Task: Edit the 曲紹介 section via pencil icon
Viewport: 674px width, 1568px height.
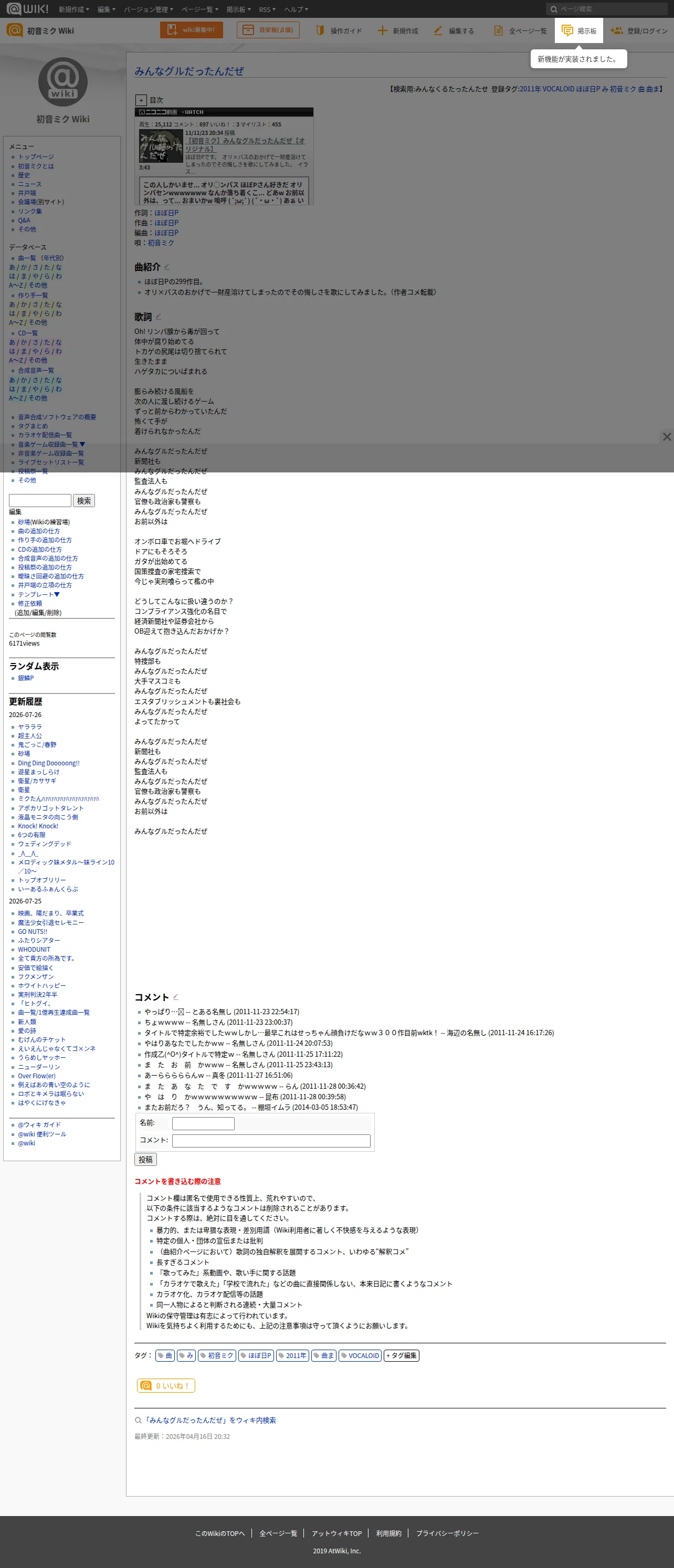Action: coord(167,267)
